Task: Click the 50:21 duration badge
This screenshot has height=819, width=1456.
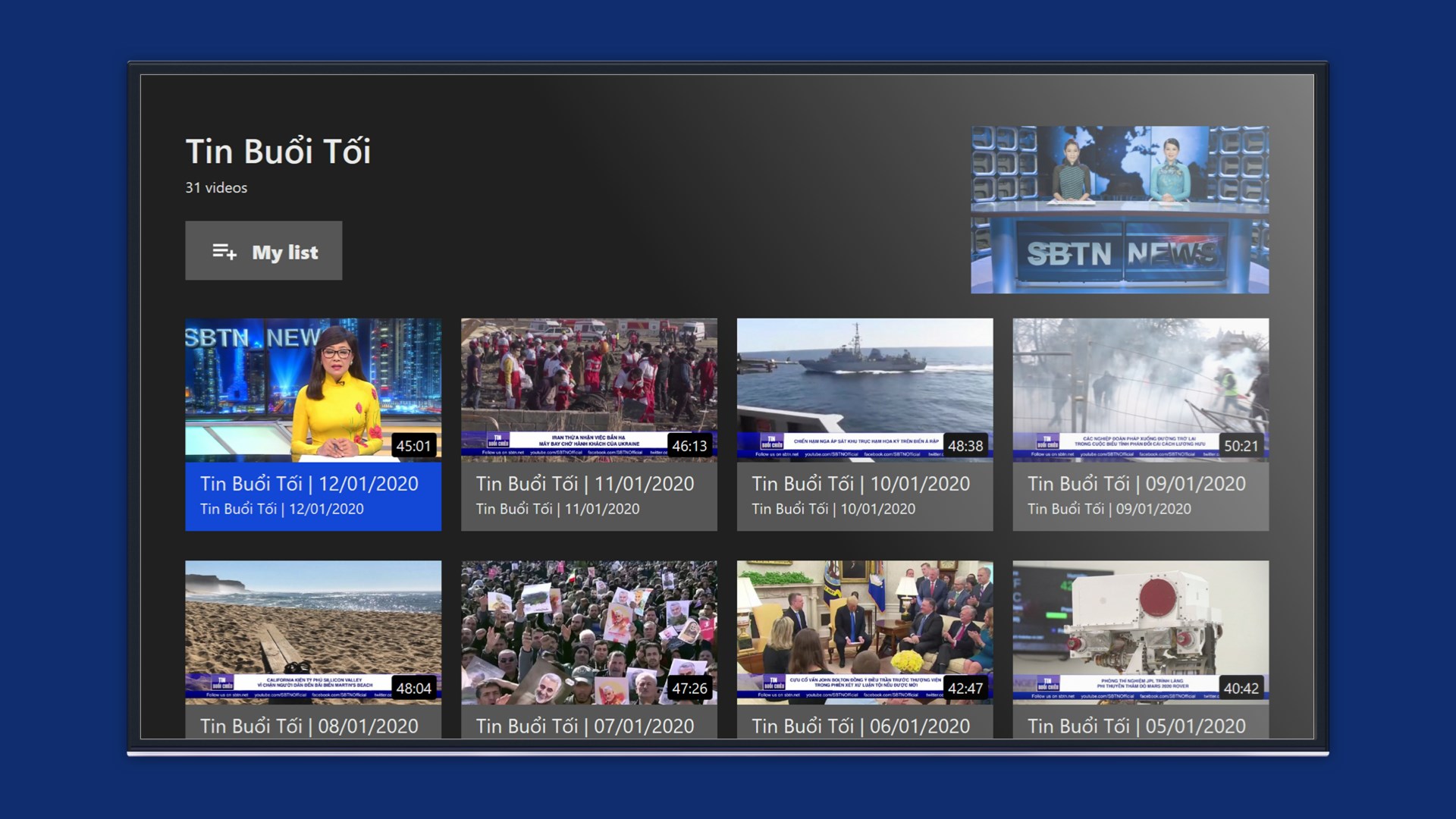Action: tap(1241, 447)
